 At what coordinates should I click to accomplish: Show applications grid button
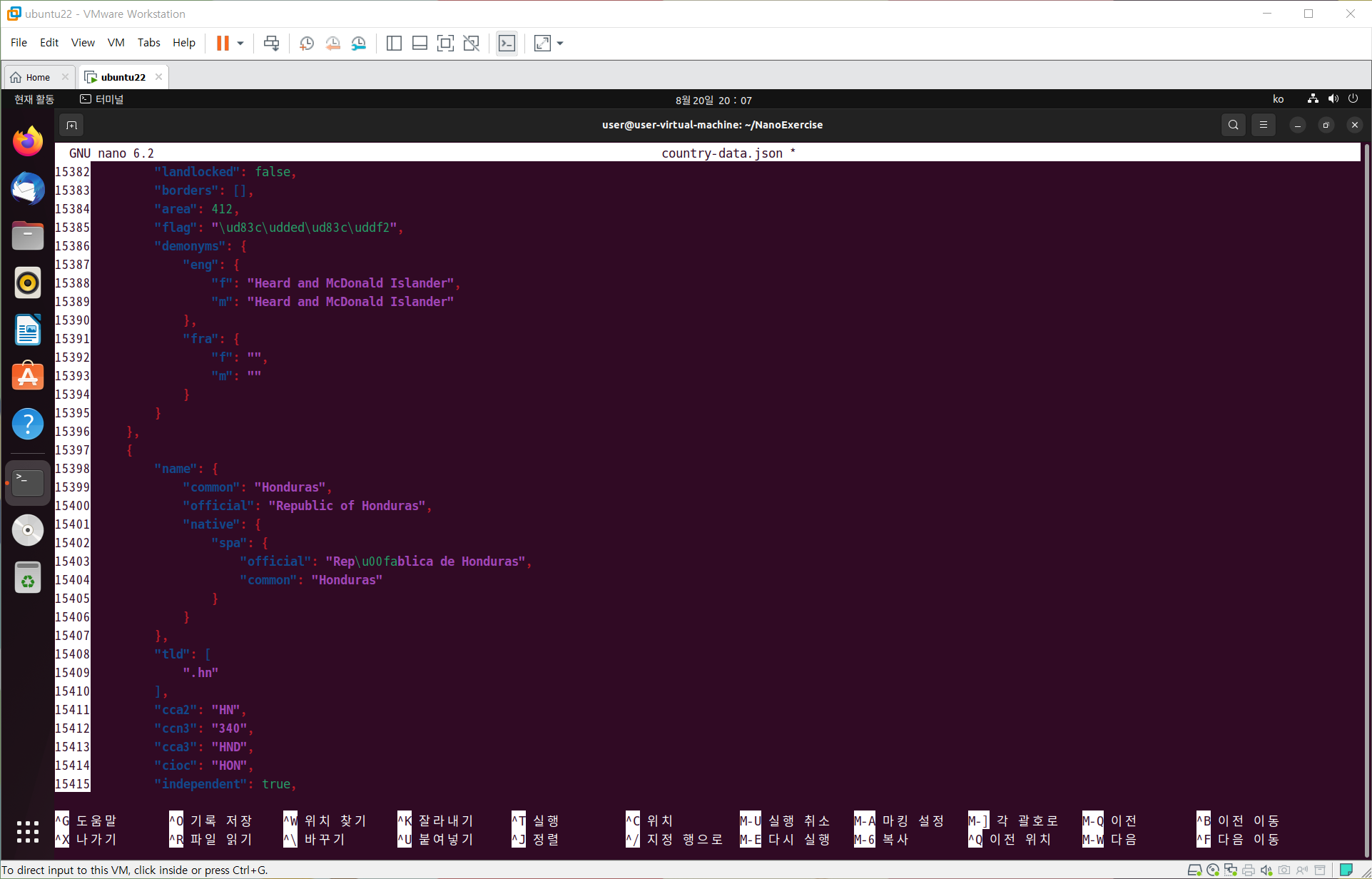pos(28,831)
